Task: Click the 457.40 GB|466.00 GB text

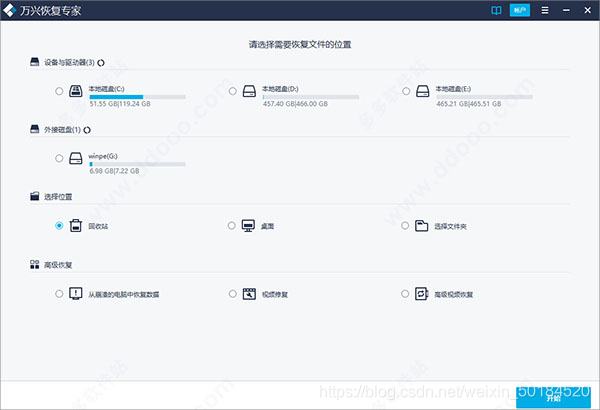Action: (x=295, y=104)
